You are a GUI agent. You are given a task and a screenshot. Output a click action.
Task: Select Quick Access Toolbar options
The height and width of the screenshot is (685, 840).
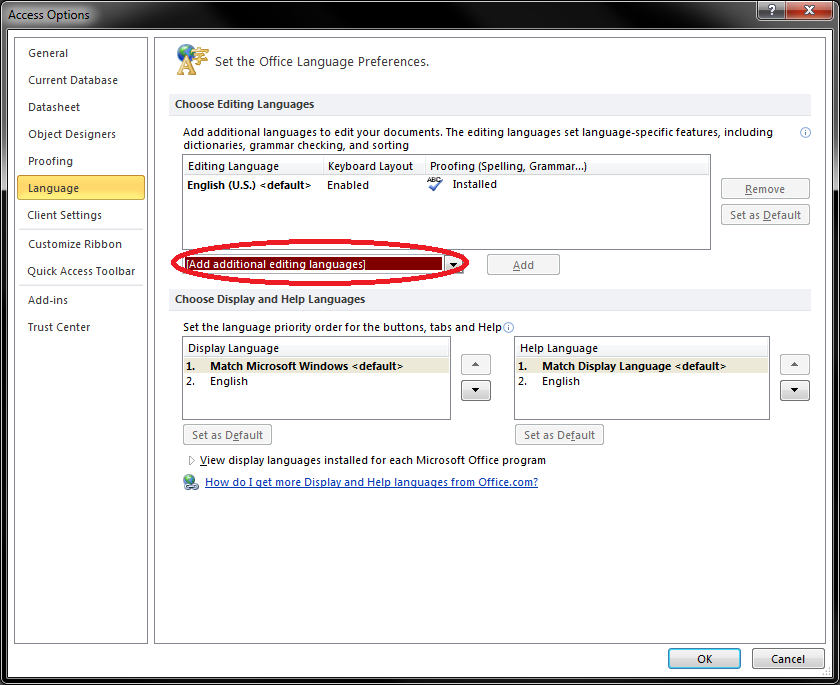pos(81,271)
